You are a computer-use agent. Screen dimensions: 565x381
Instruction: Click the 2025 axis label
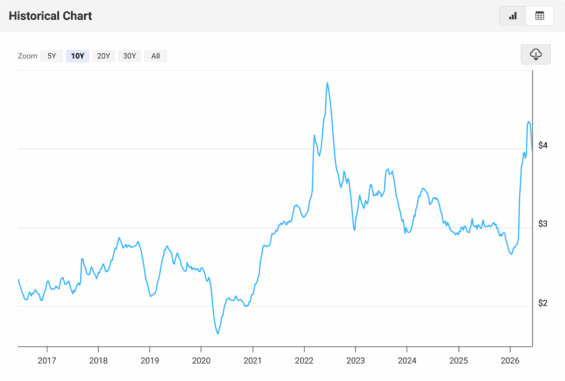(458, 360)
